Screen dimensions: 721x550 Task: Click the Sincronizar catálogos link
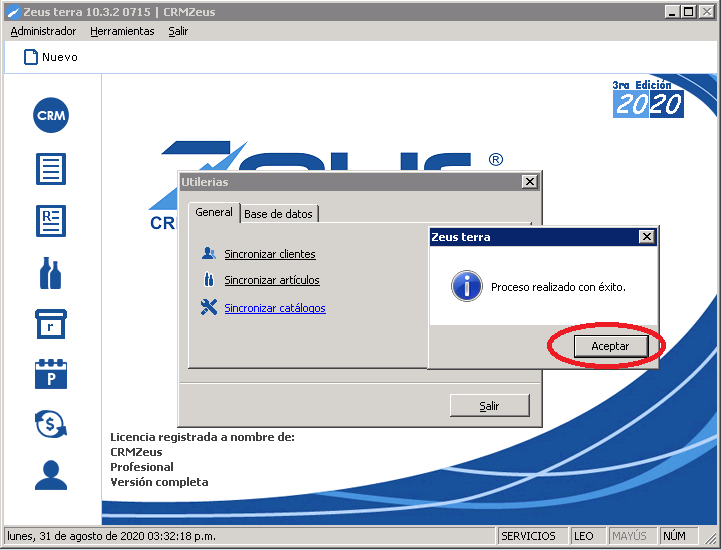(275, 308)
